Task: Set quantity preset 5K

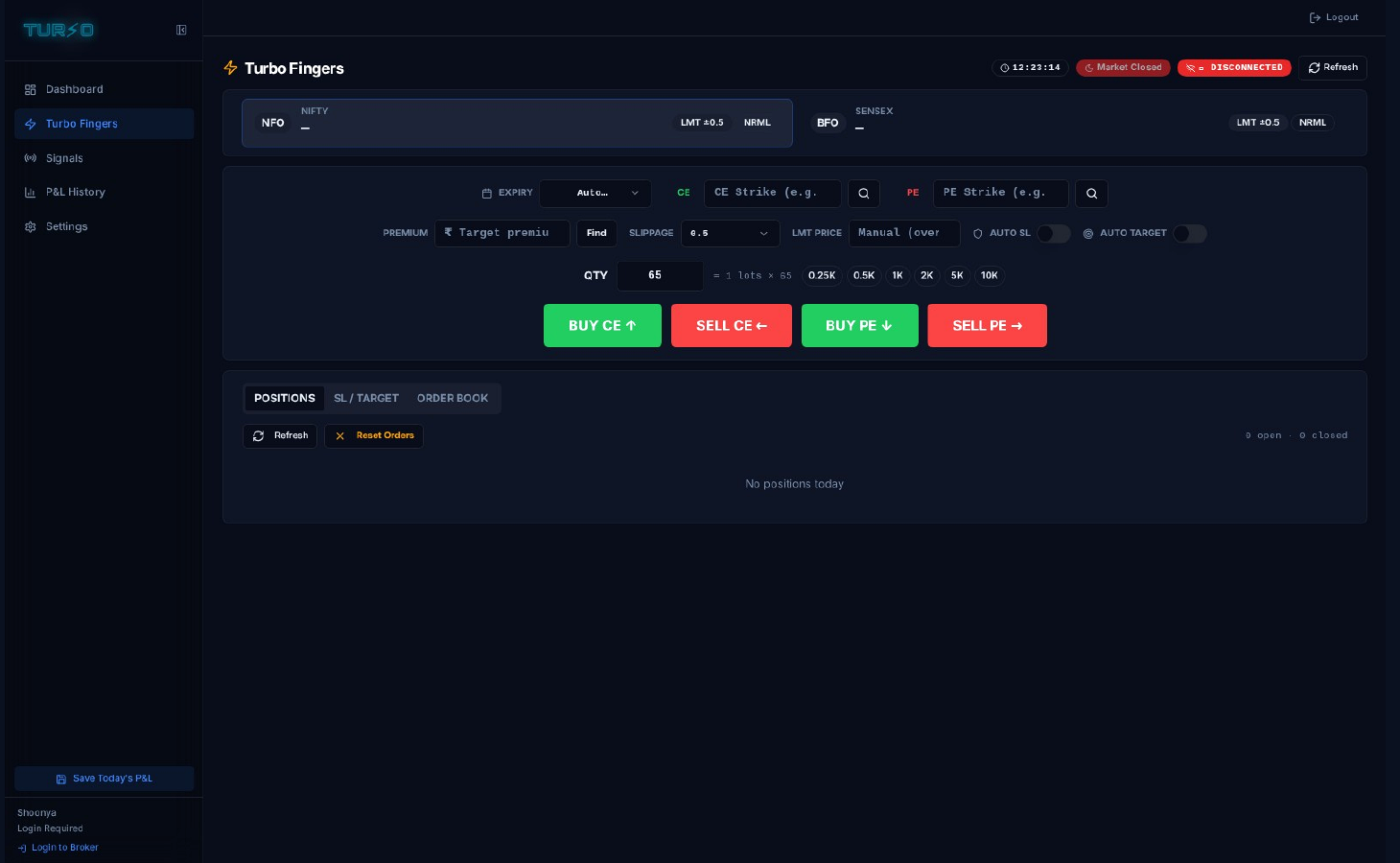Action: point(957,275)
